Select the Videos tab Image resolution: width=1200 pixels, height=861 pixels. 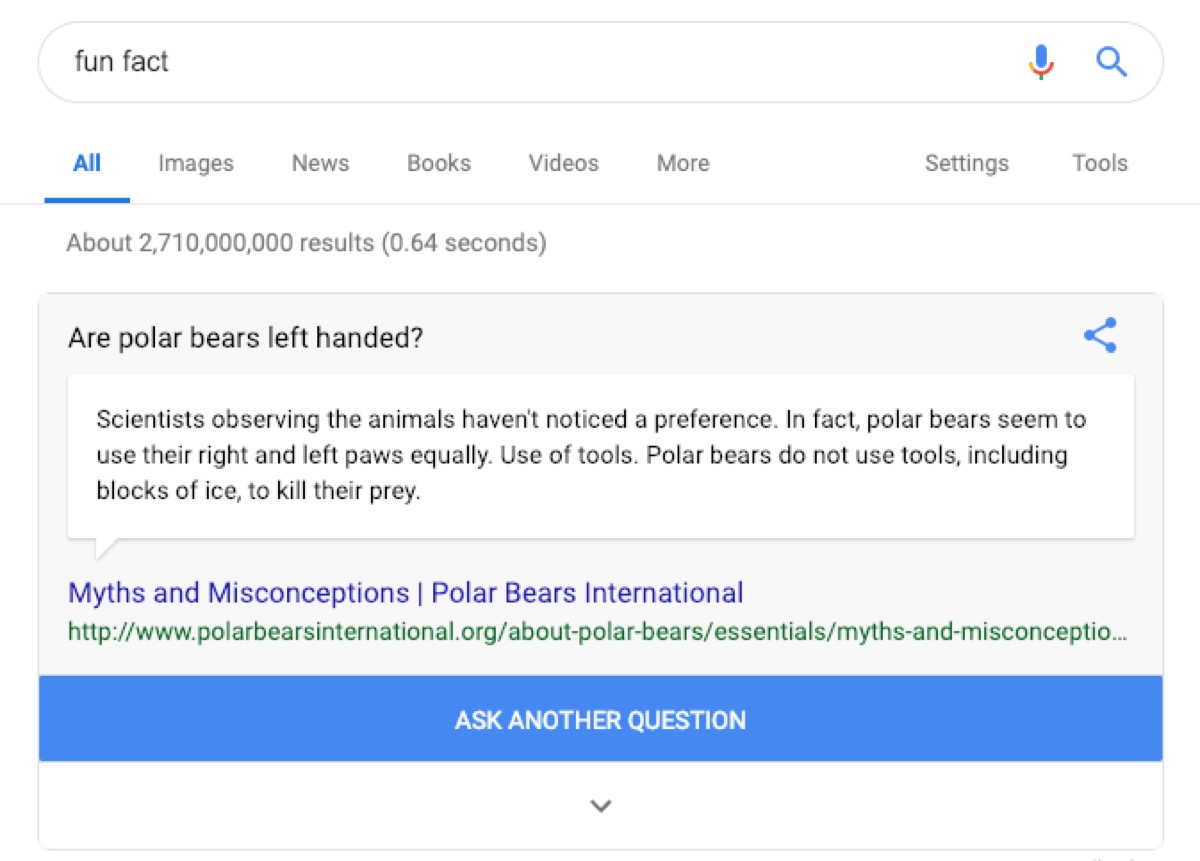click(x=562, y=163)
